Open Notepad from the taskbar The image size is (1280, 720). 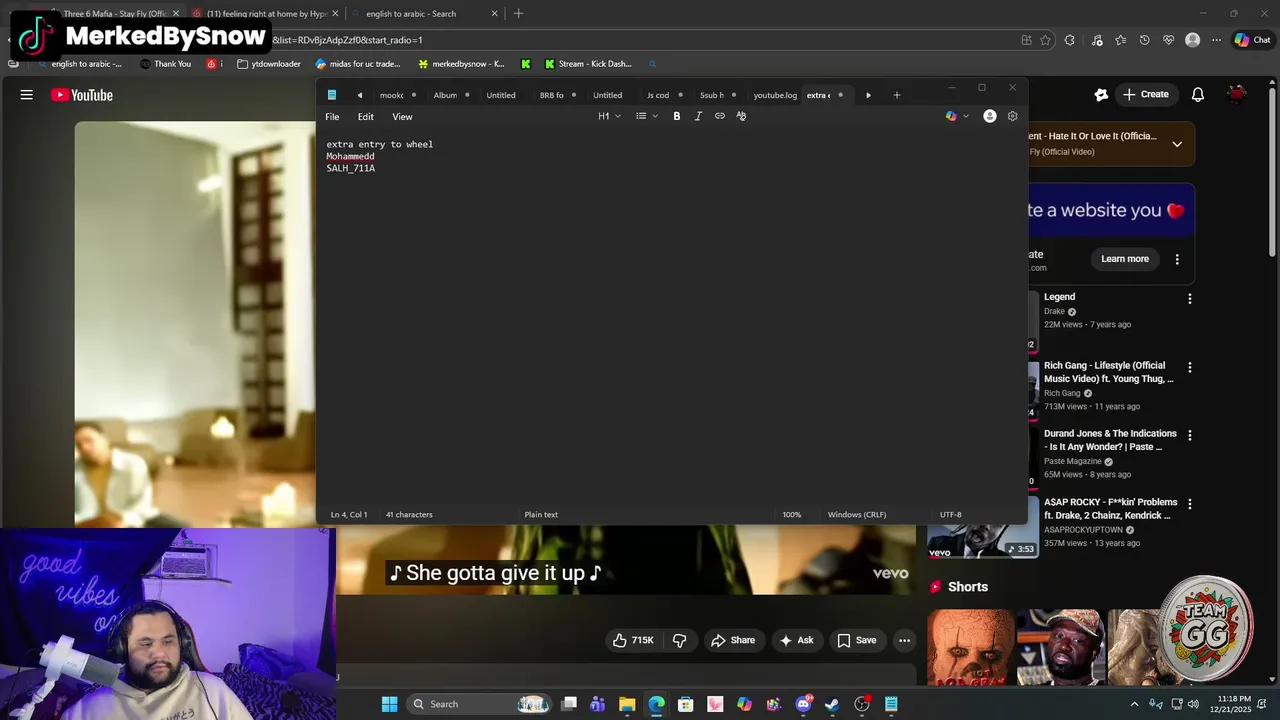pyautogui.click(x=891, y=704)
